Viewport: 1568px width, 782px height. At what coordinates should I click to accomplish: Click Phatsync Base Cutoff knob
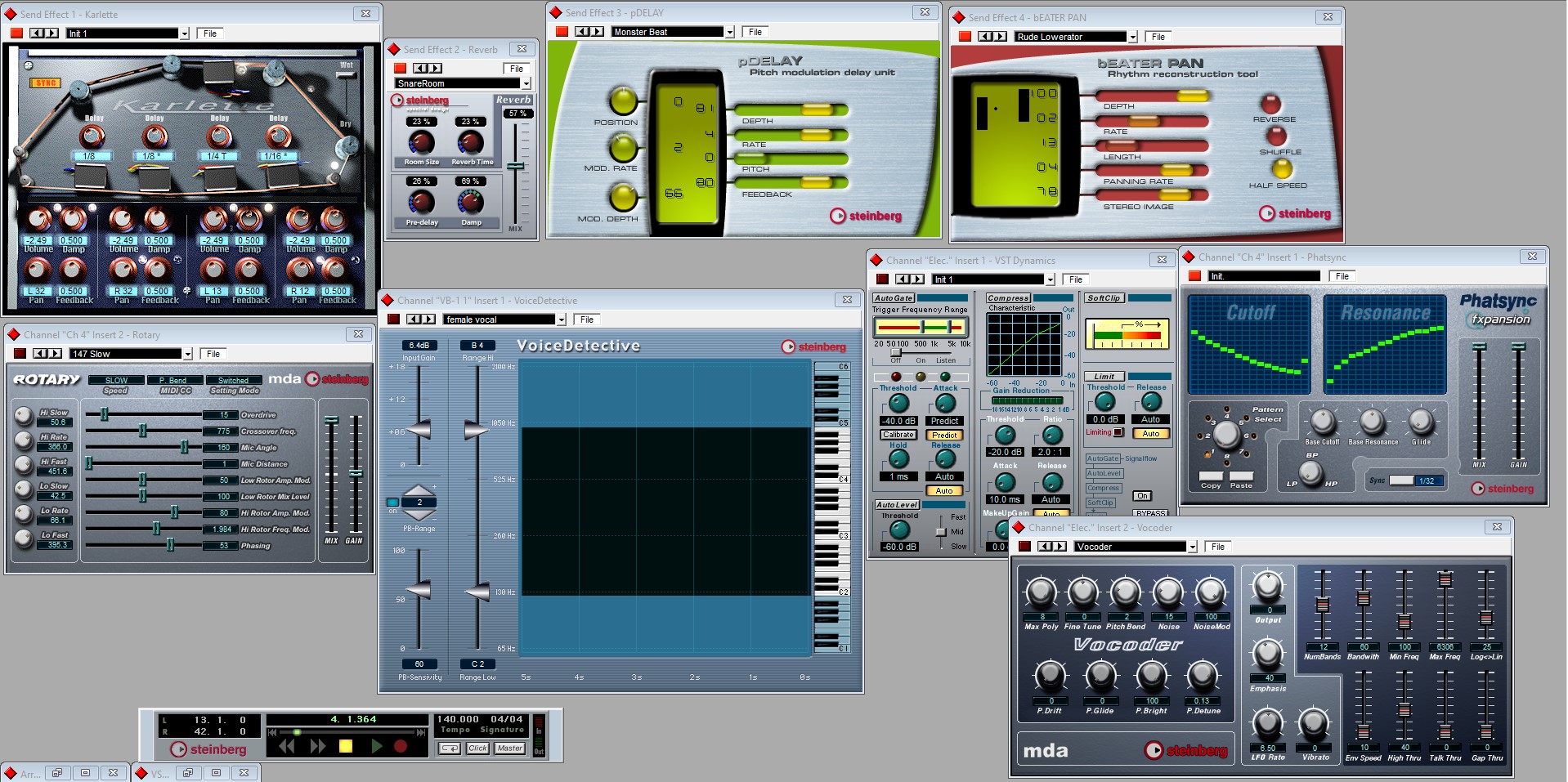coord(1322,422)
